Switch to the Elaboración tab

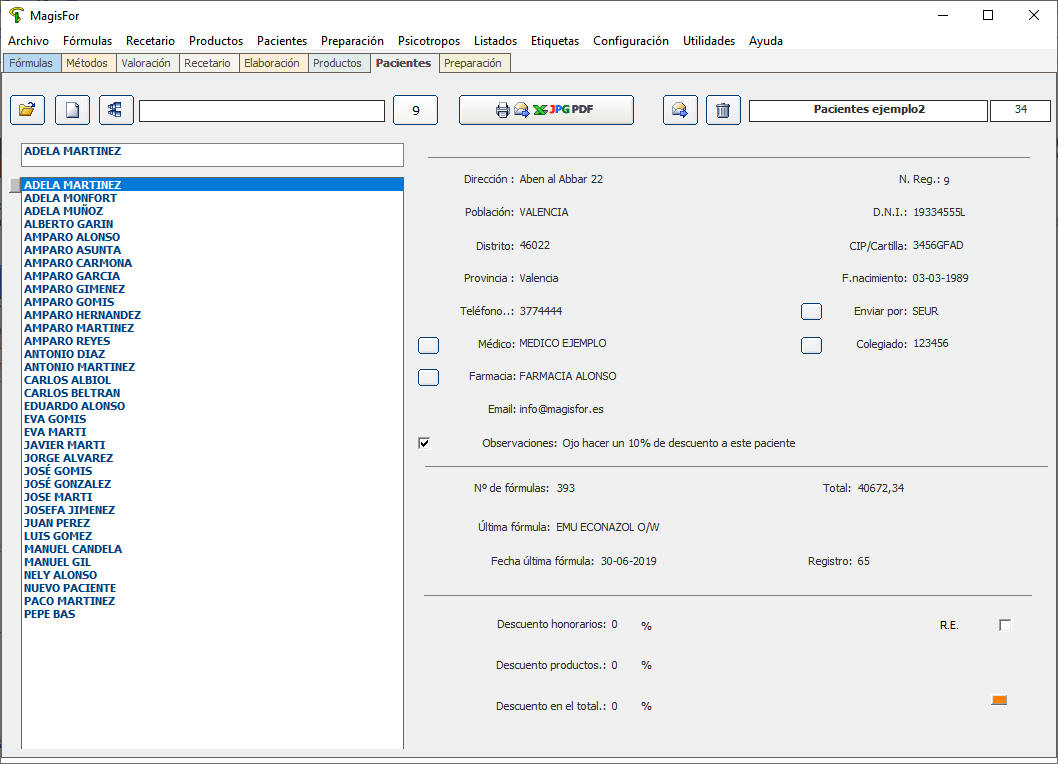(271, 63)
